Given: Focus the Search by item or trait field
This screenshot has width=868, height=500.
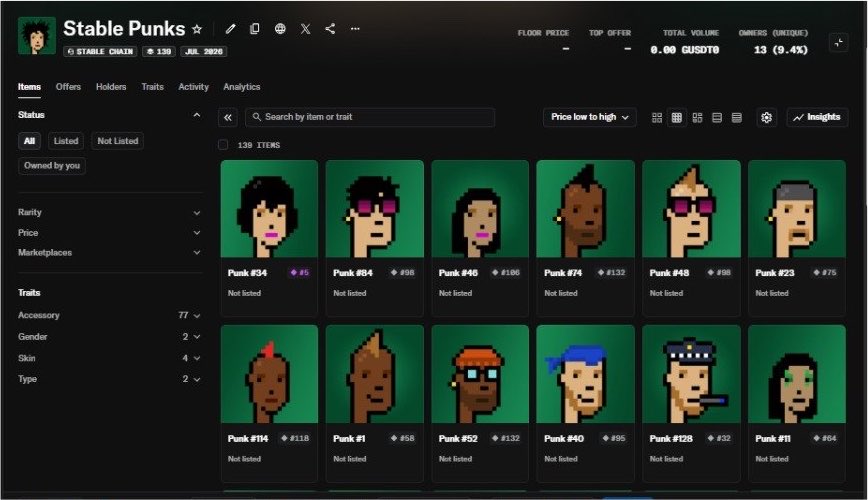Looking at the screenshot, I should (370, 117).
